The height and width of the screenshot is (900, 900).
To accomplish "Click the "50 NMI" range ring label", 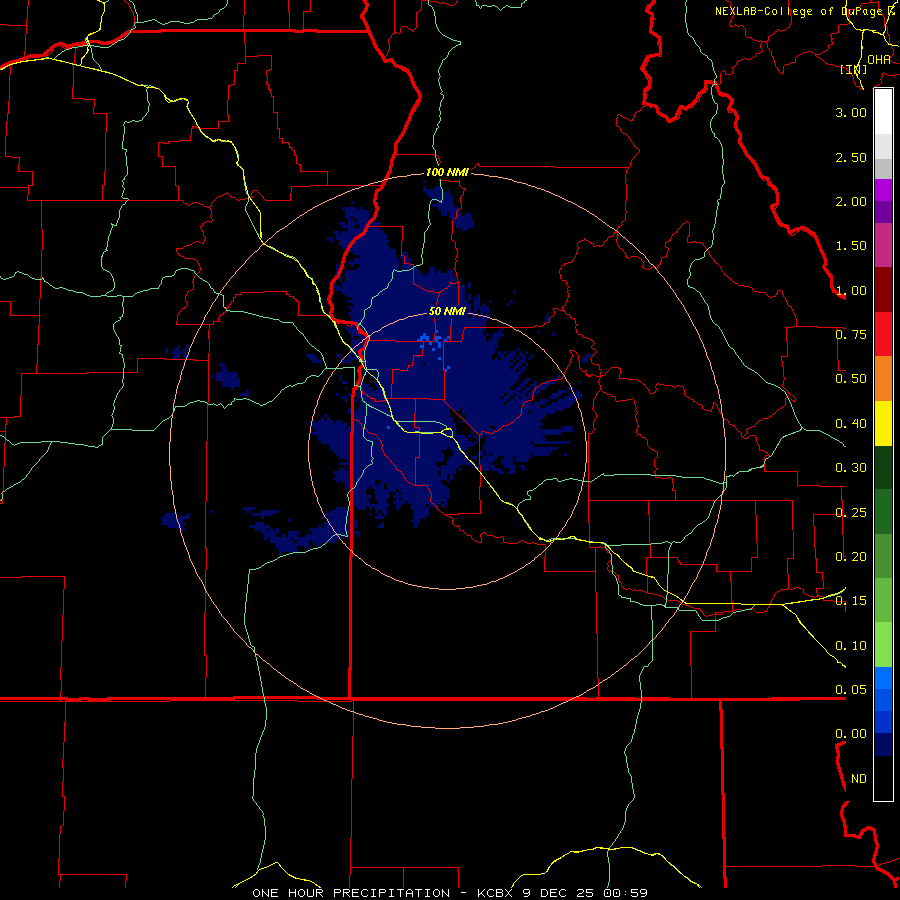I will [447, 311].
